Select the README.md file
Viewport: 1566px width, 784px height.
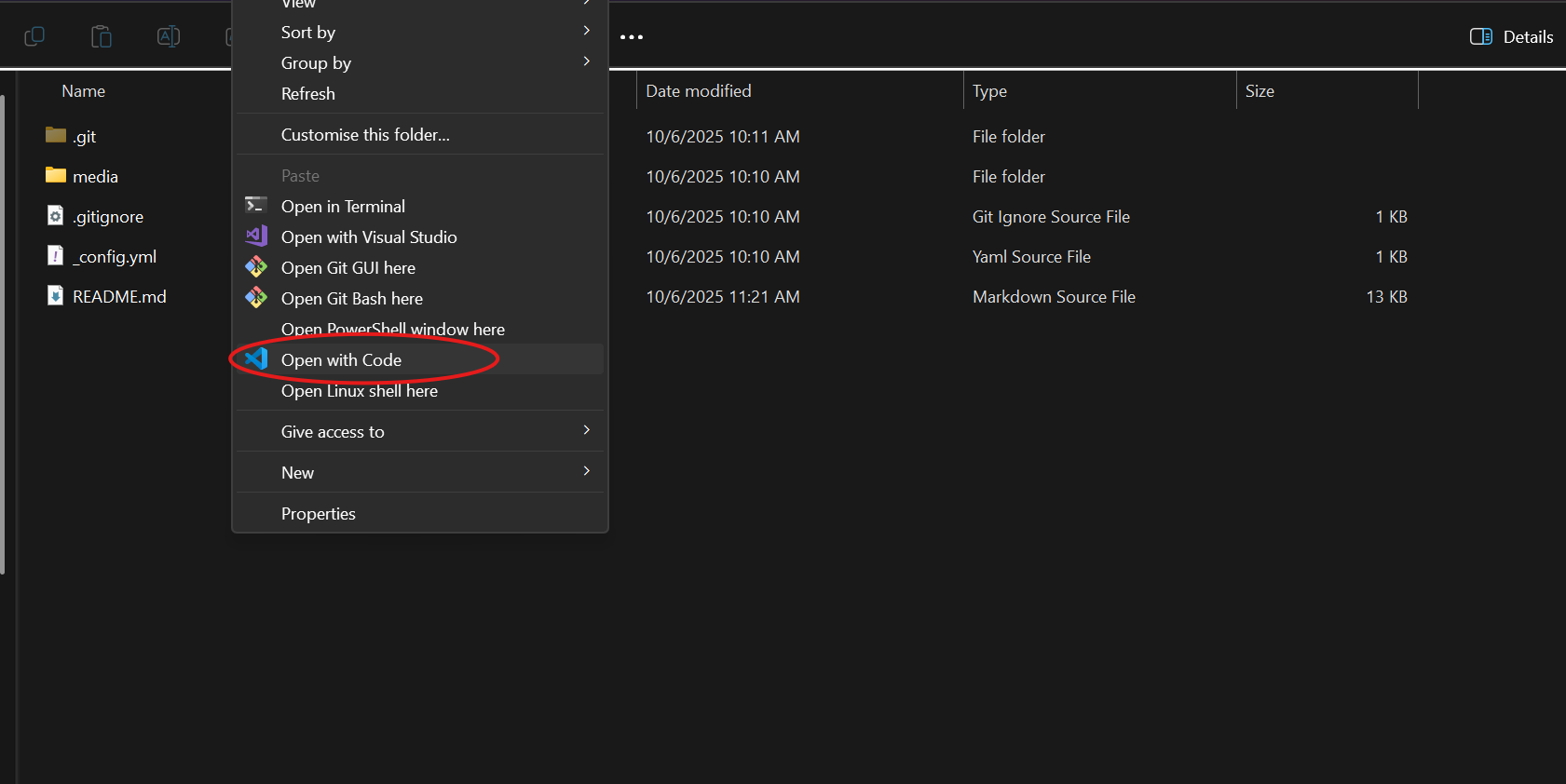click(119, 297)
